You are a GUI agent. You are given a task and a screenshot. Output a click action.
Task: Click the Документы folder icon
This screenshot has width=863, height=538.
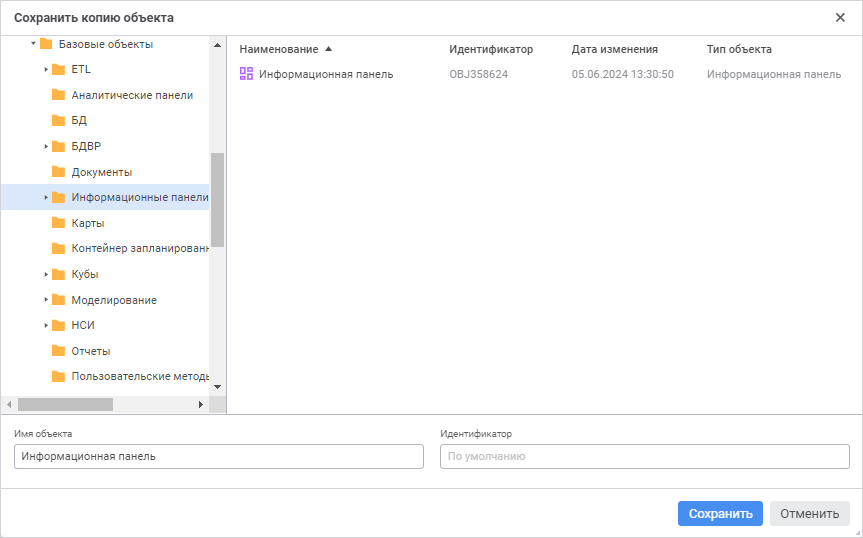coord(58,172)
